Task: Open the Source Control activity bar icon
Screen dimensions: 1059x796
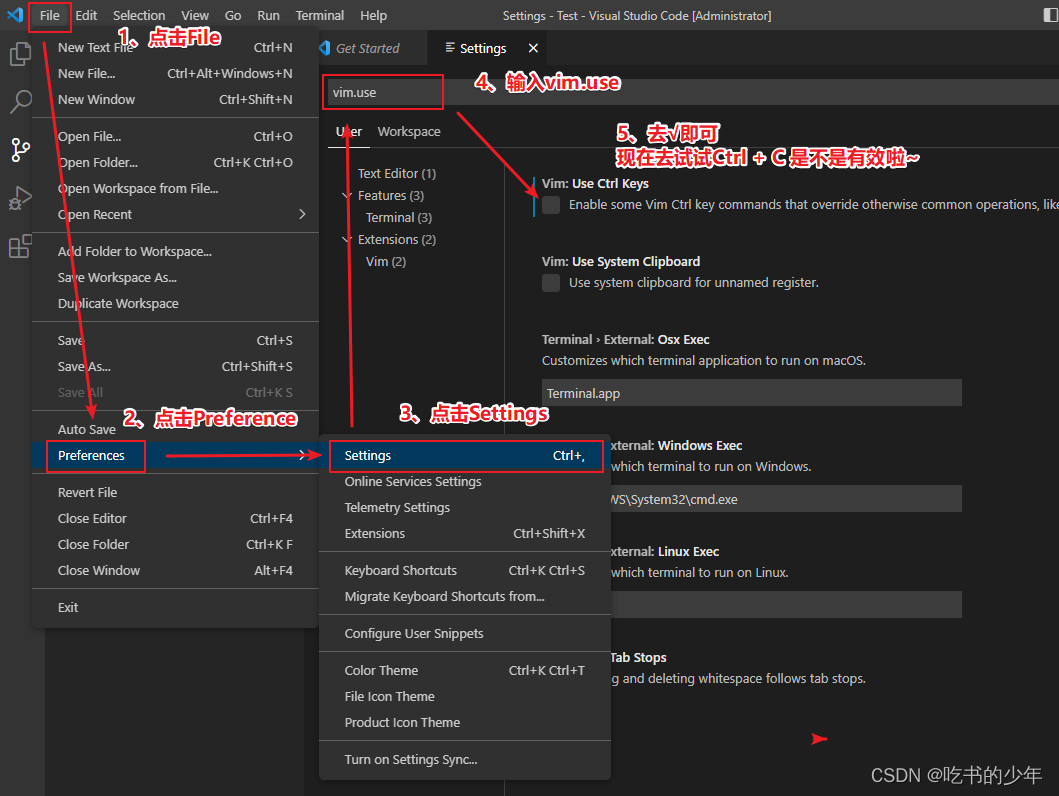Action: tap(20, 149)
